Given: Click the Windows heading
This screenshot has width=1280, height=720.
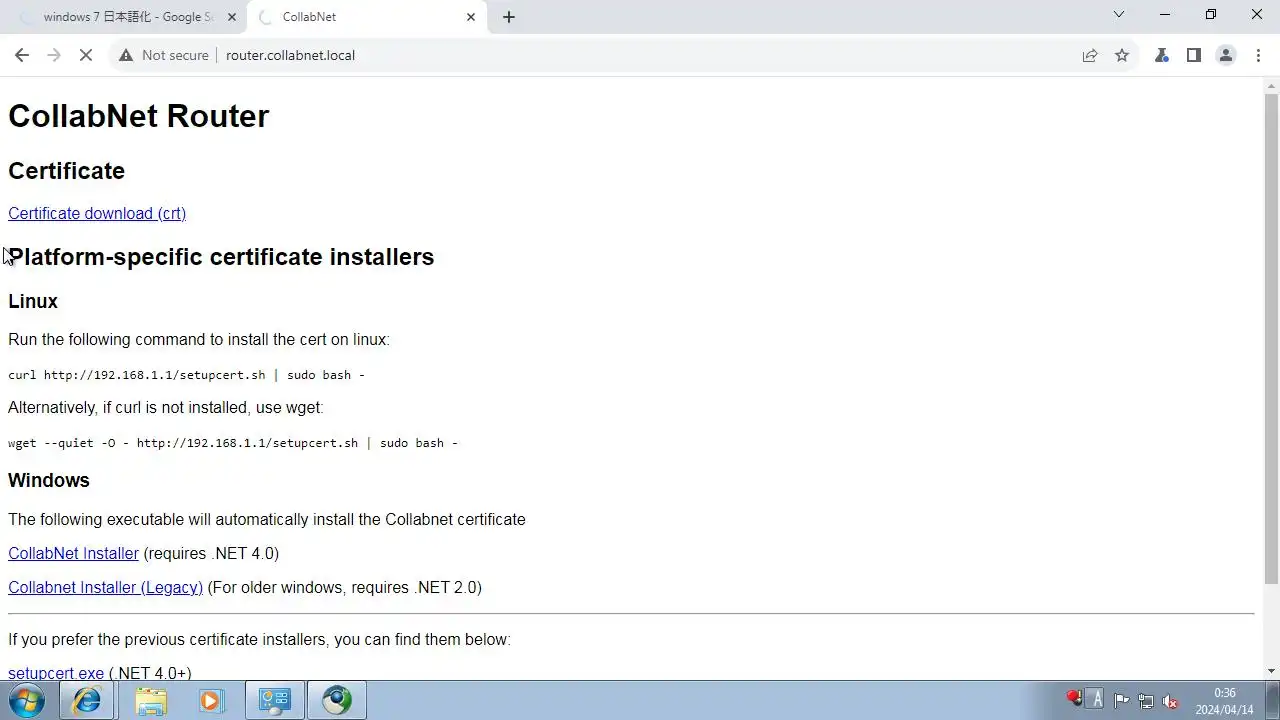Looking at the screenshot, I should 49,480.
